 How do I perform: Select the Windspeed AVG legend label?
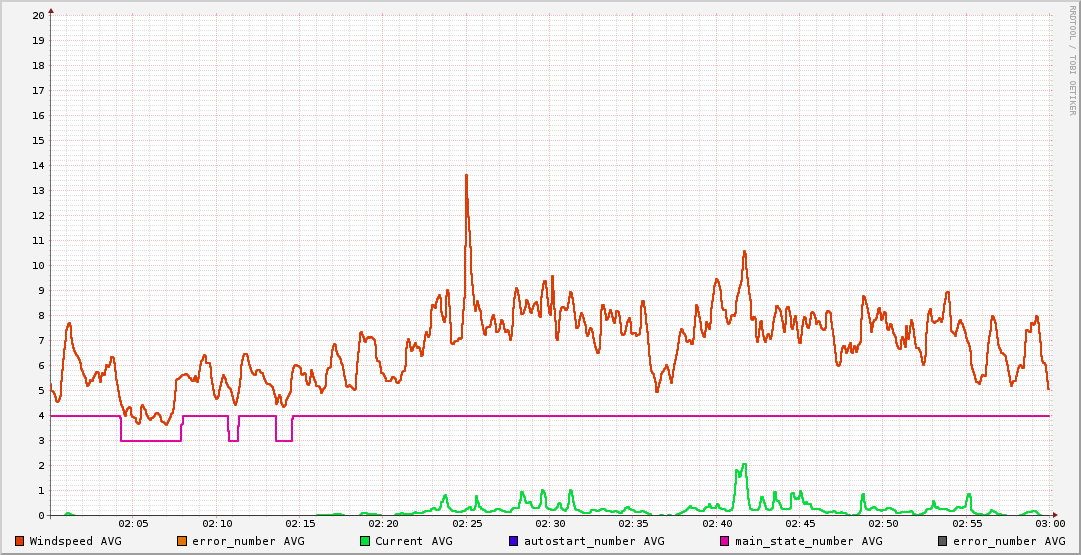[x=75, y=541]
